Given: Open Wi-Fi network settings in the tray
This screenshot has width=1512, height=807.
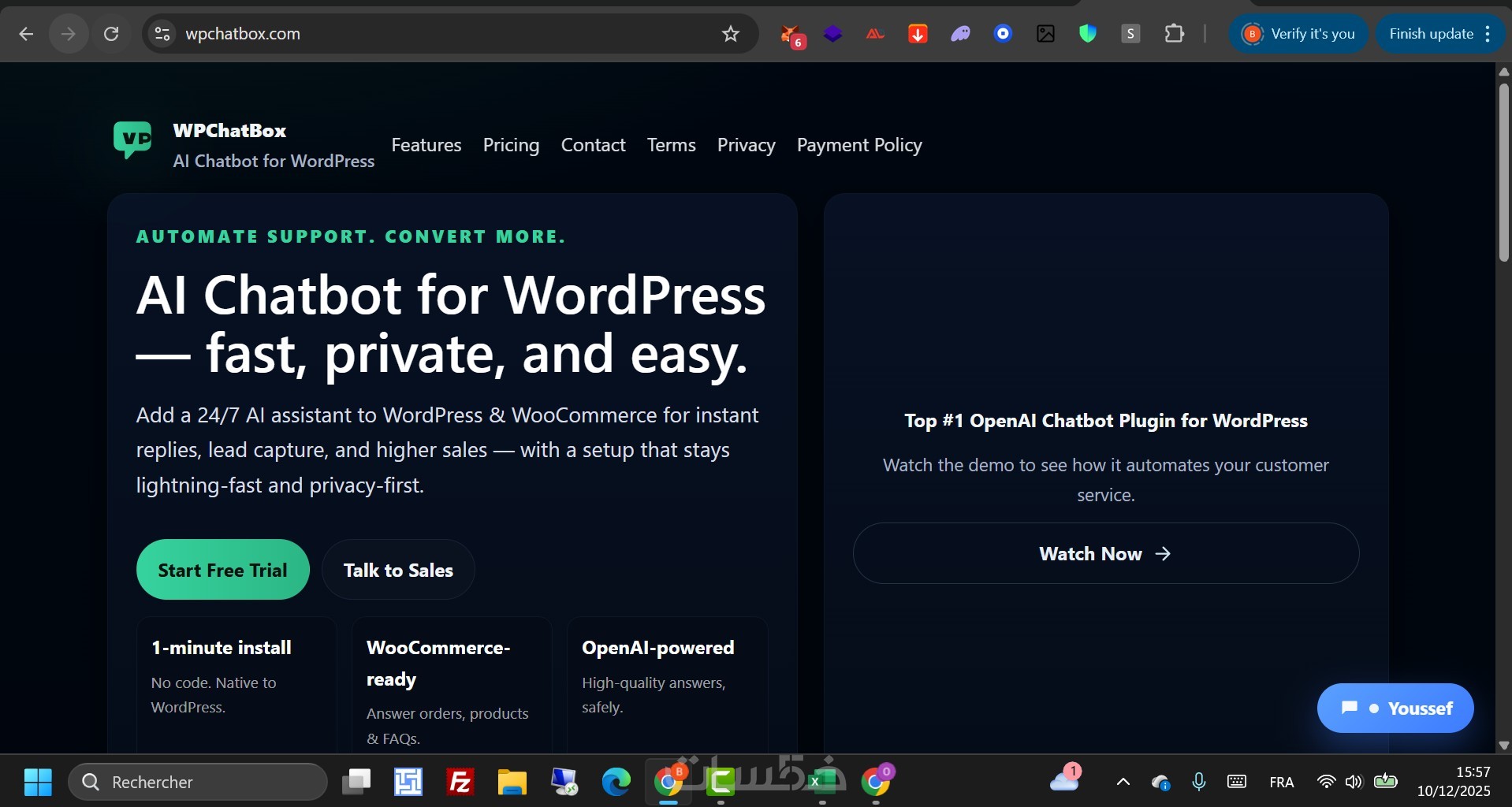Looking at the screenshot, I should (x=1326, y=782).
